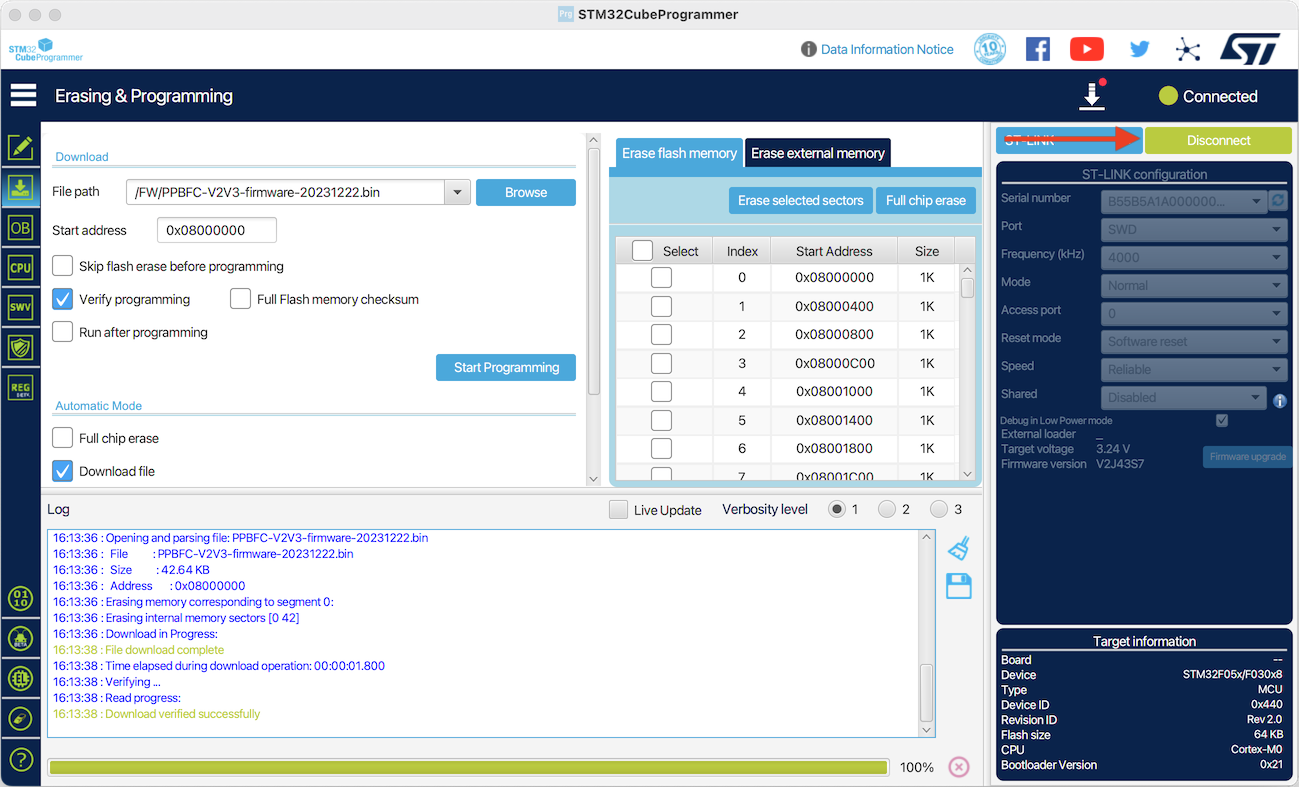Select sector index 0 checkbox

click(661, 278)
